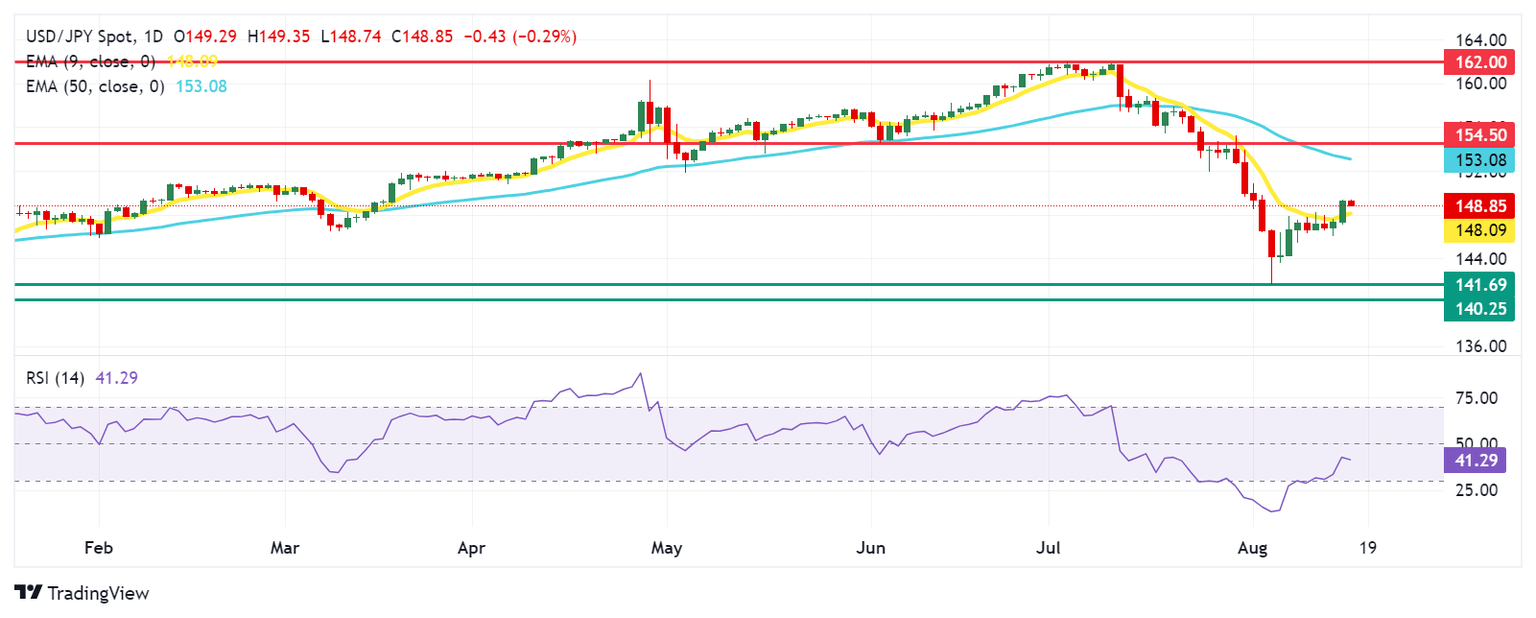Viewport: 1536px width, 618px height.
Task: Click the red 154.50 price label
Action: pos(1479,134)
